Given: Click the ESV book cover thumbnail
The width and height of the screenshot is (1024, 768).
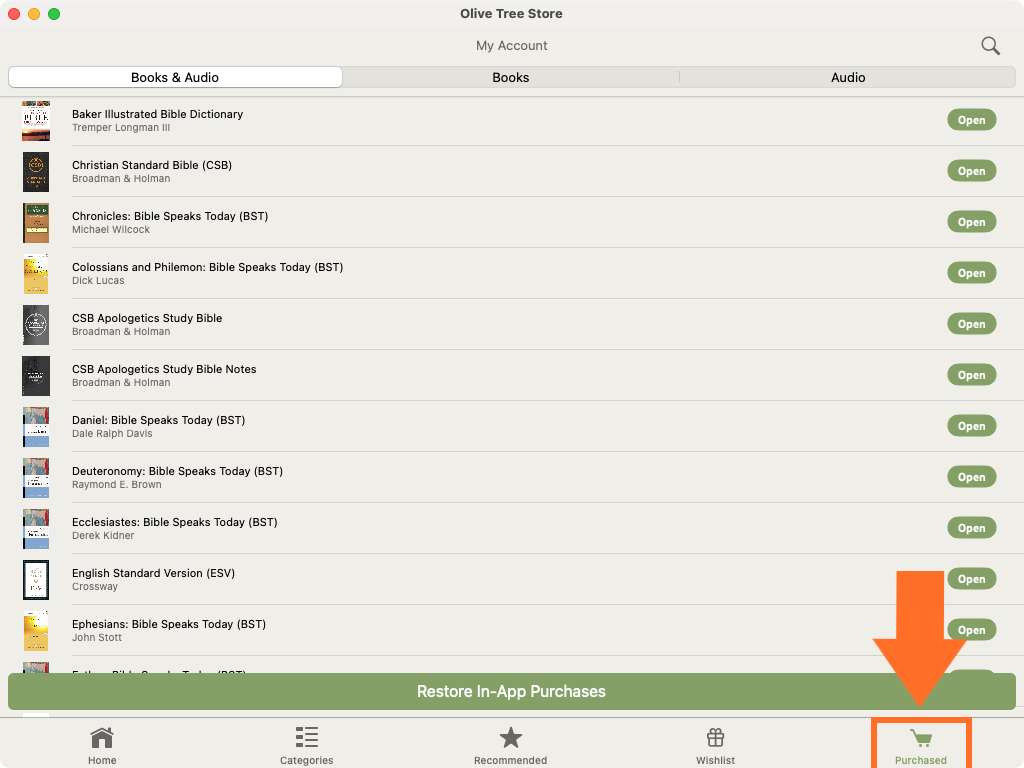Looking at the screenshot, I should pyautogui.click(x=36, y=579).
